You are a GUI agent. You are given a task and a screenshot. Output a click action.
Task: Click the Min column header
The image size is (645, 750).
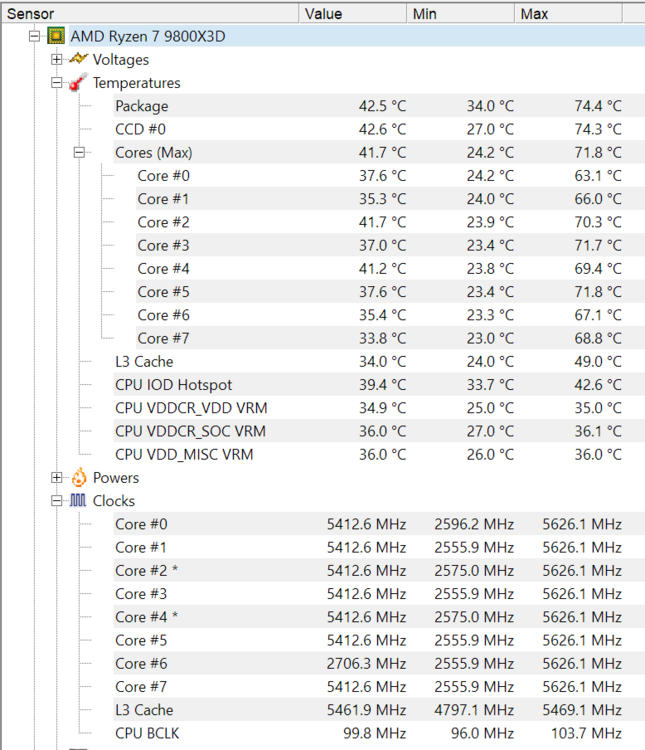click(x=460, y=14)
